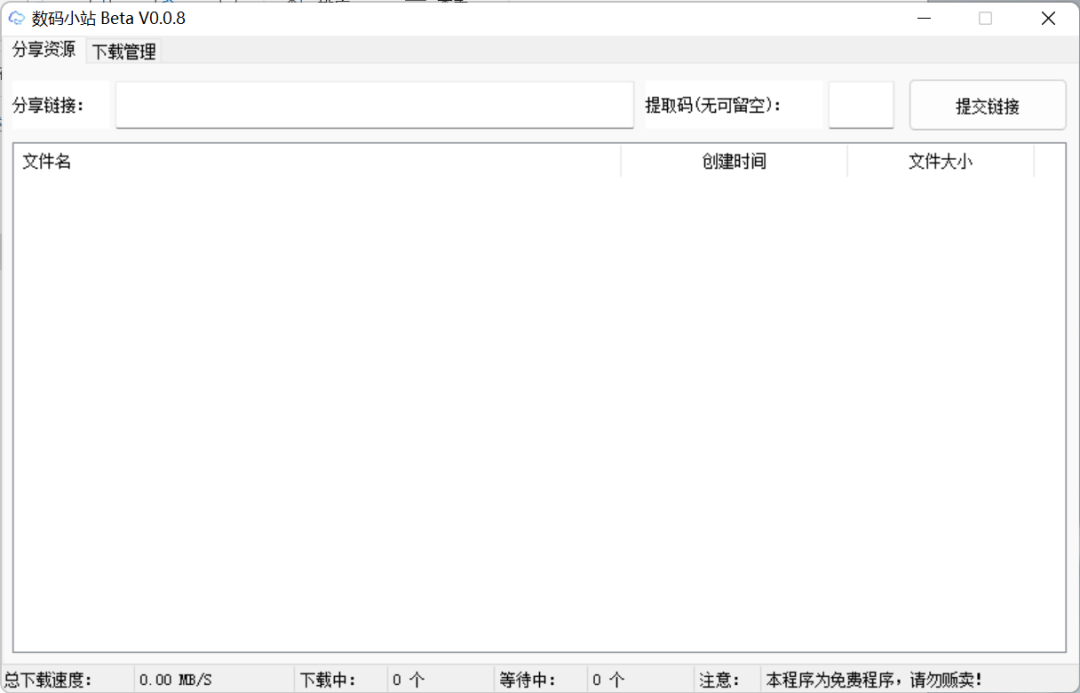Screen dimensions: 1080x693
Task: Click the 文件大小 column header
Action: click(x=940, y=161)
